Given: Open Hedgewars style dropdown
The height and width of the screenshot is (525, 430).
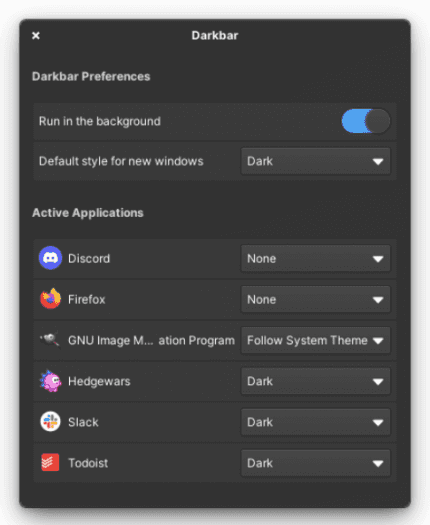Looking at the screenshot, I should click(315, 381).
